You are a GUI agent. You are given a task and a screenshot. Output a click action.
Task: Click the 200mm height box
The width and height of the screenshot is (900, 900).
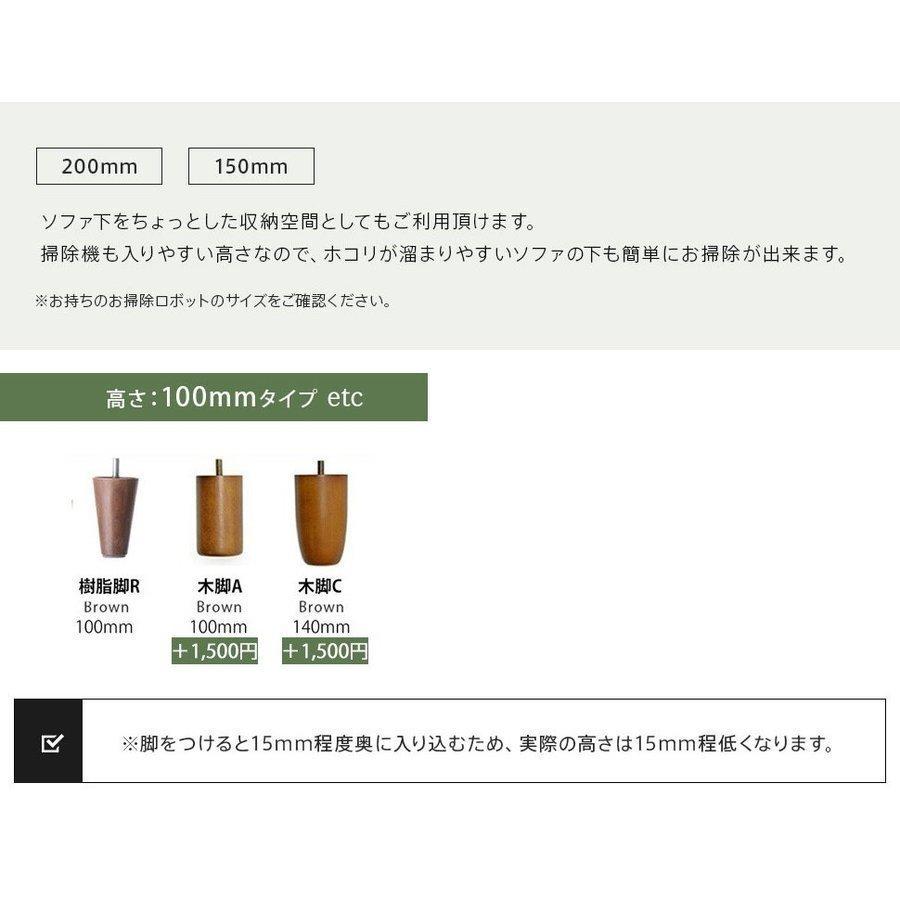point(99,166)
